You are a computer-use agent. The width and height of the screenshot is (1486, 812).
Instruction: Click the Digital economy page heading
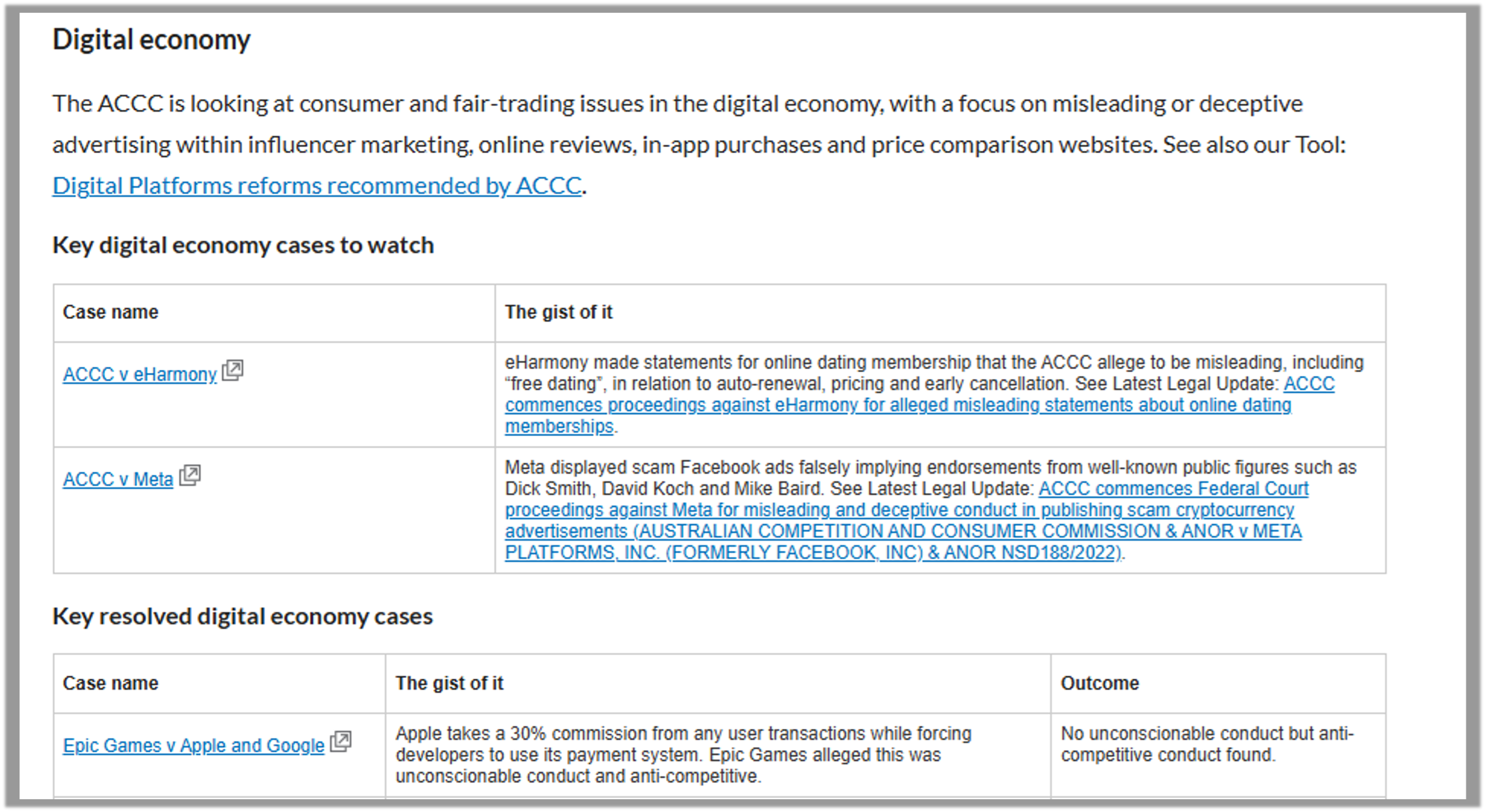[x=151, y=40]
